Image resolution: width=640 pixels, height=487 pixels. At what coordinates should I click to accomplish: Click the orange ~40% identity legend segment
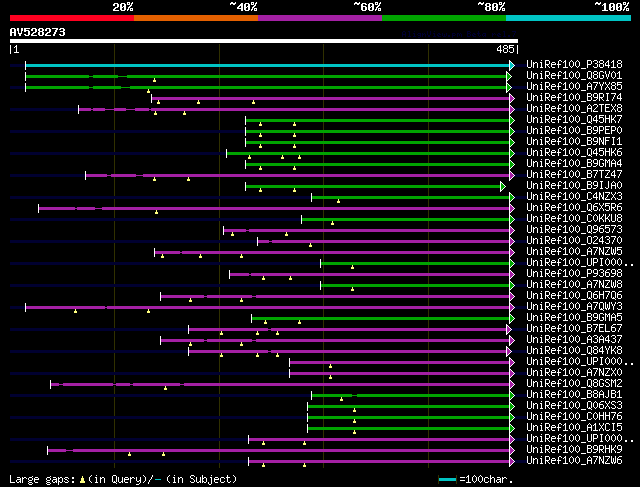pos(196,18)
